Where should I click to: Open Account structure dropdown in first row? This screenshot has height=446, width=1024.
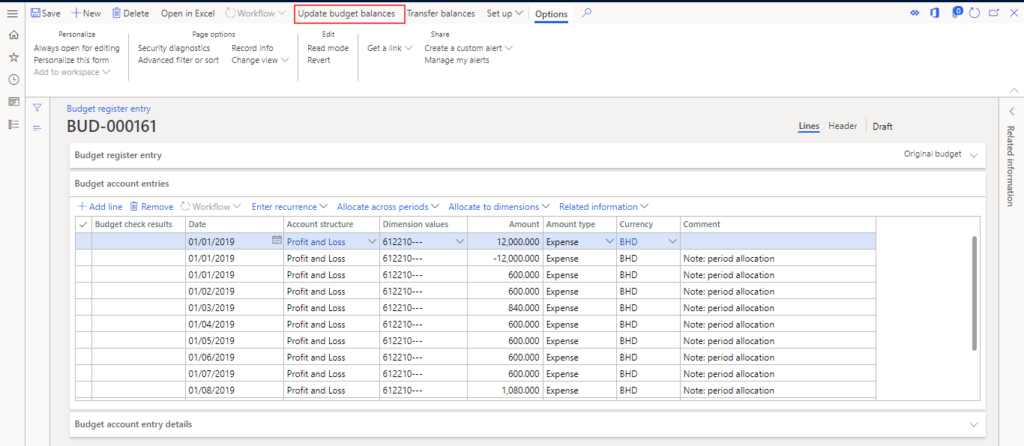(372, 242)
